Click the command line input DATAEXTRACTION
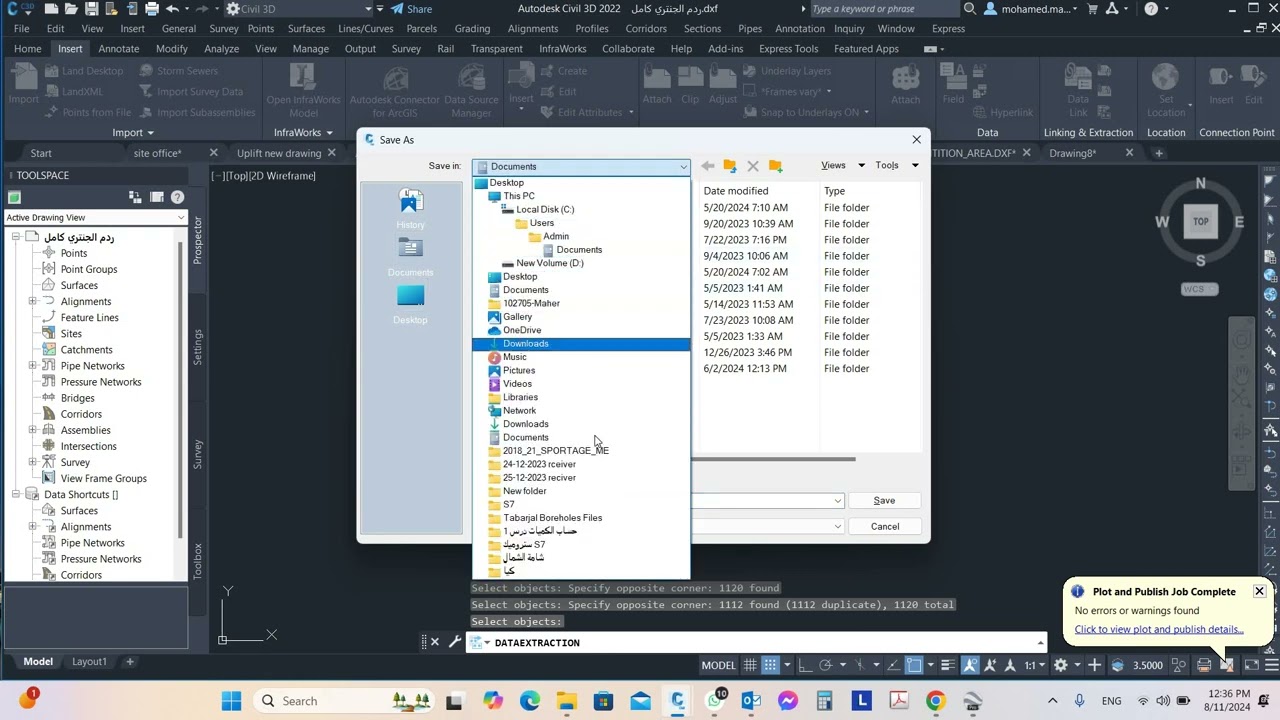 (760, 642)
